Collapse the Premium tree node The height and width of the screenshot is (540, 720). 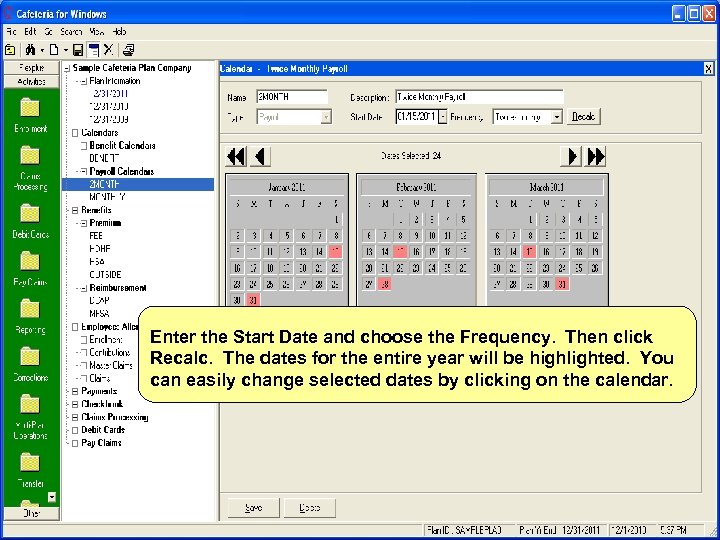click(x=84, y=223)
